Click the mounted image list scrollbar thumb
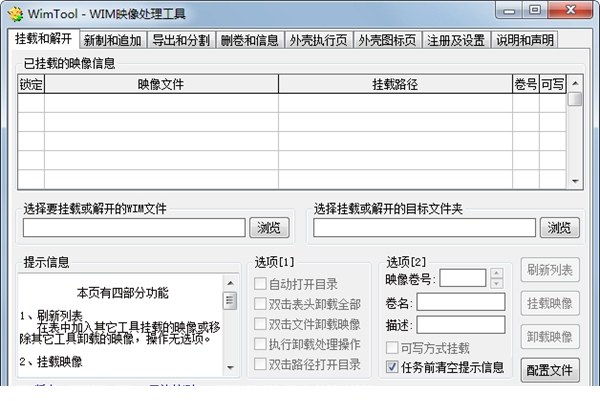Image resolution: width=600 pixels, height=401 pixels. (x=575, y=99)
